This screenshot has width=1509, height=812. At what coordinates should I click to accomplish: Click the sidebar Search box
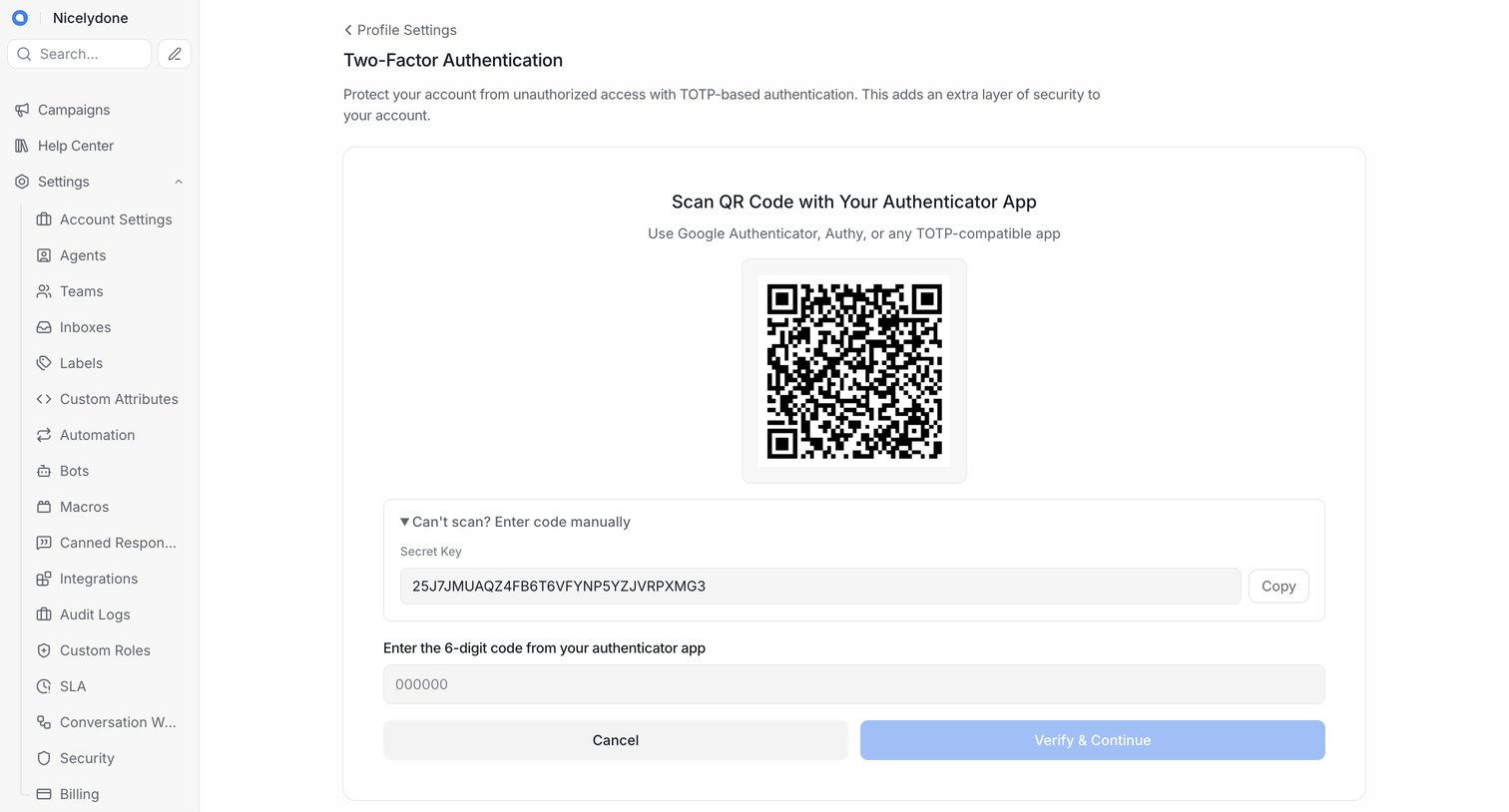[80, 54]
